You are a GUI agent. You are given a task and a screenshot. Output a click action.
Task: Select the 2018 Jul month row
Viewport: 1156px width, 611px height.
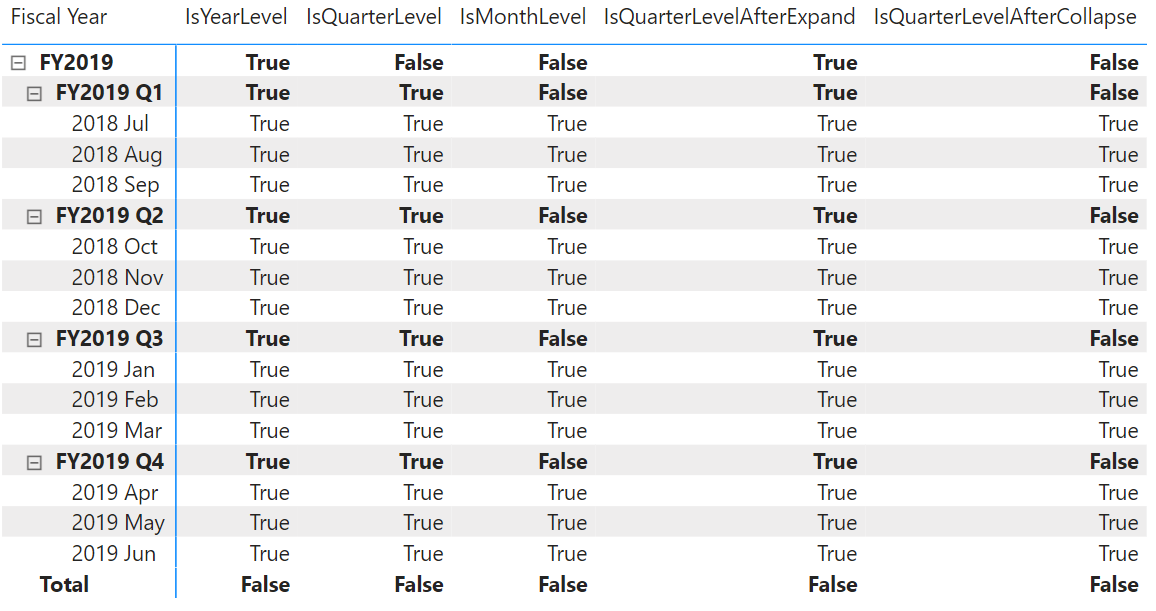point(110,124)
